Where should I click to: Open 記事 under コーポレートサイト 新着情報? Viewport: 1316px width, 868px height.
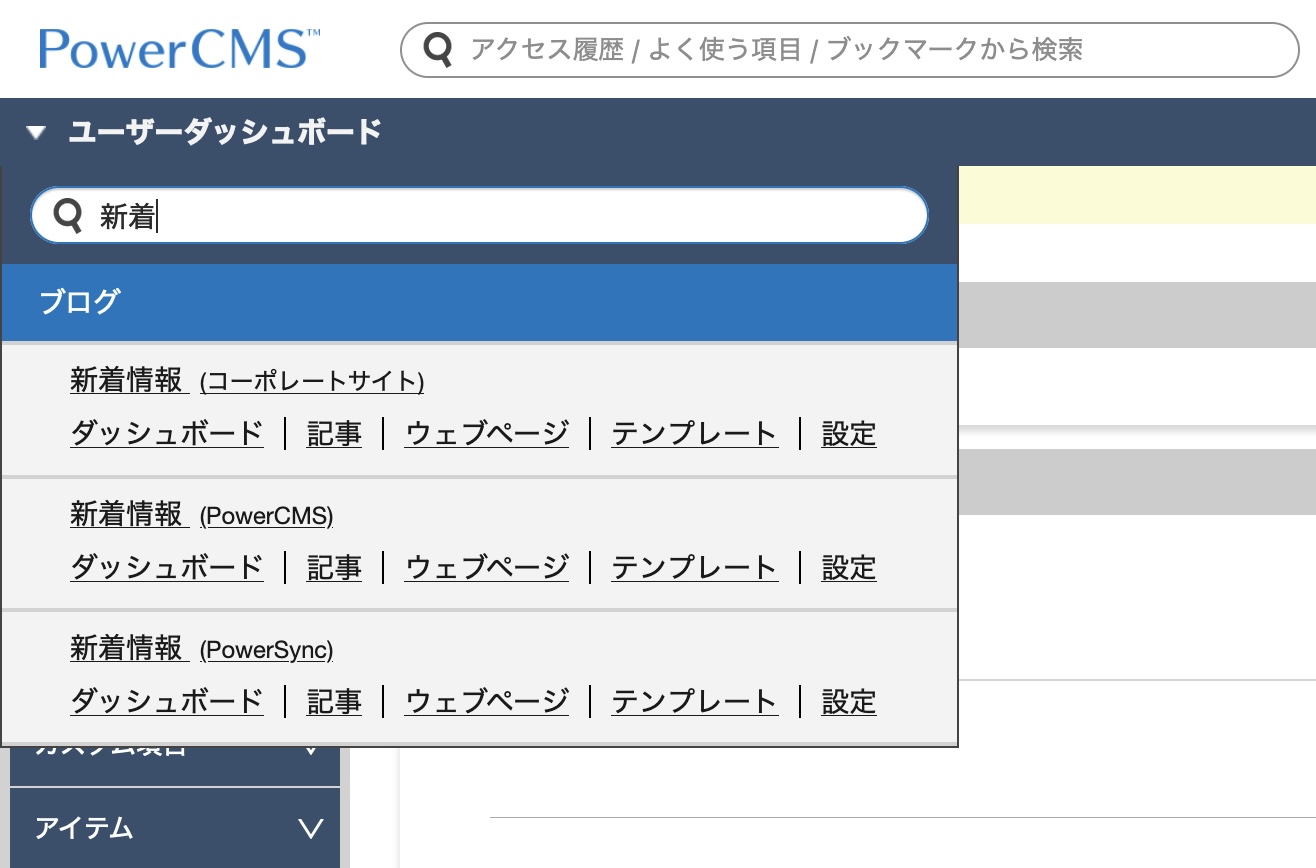pos(334,434)
